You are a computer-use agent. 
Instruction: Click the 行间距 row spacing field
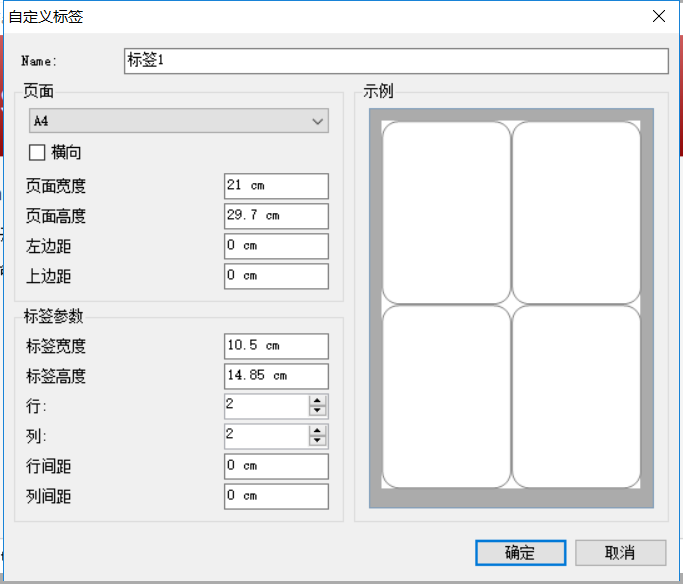276,466
